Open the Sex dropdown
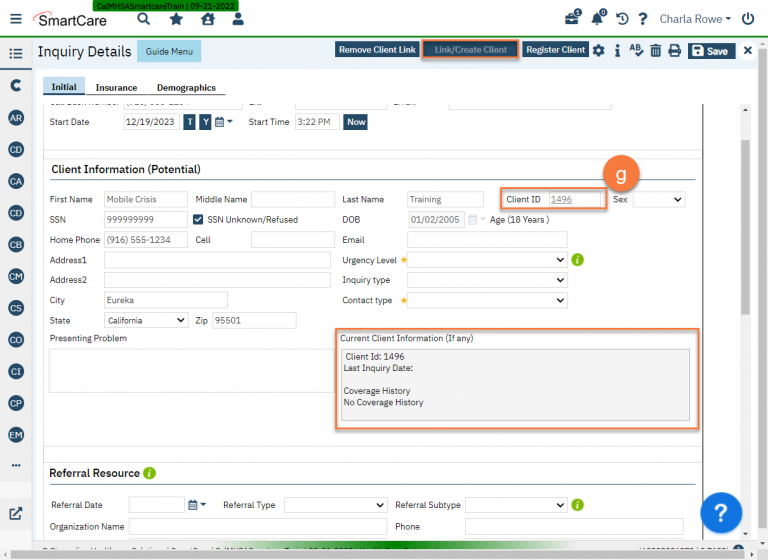Screen dimensions: 768x560 click(659, 200)
